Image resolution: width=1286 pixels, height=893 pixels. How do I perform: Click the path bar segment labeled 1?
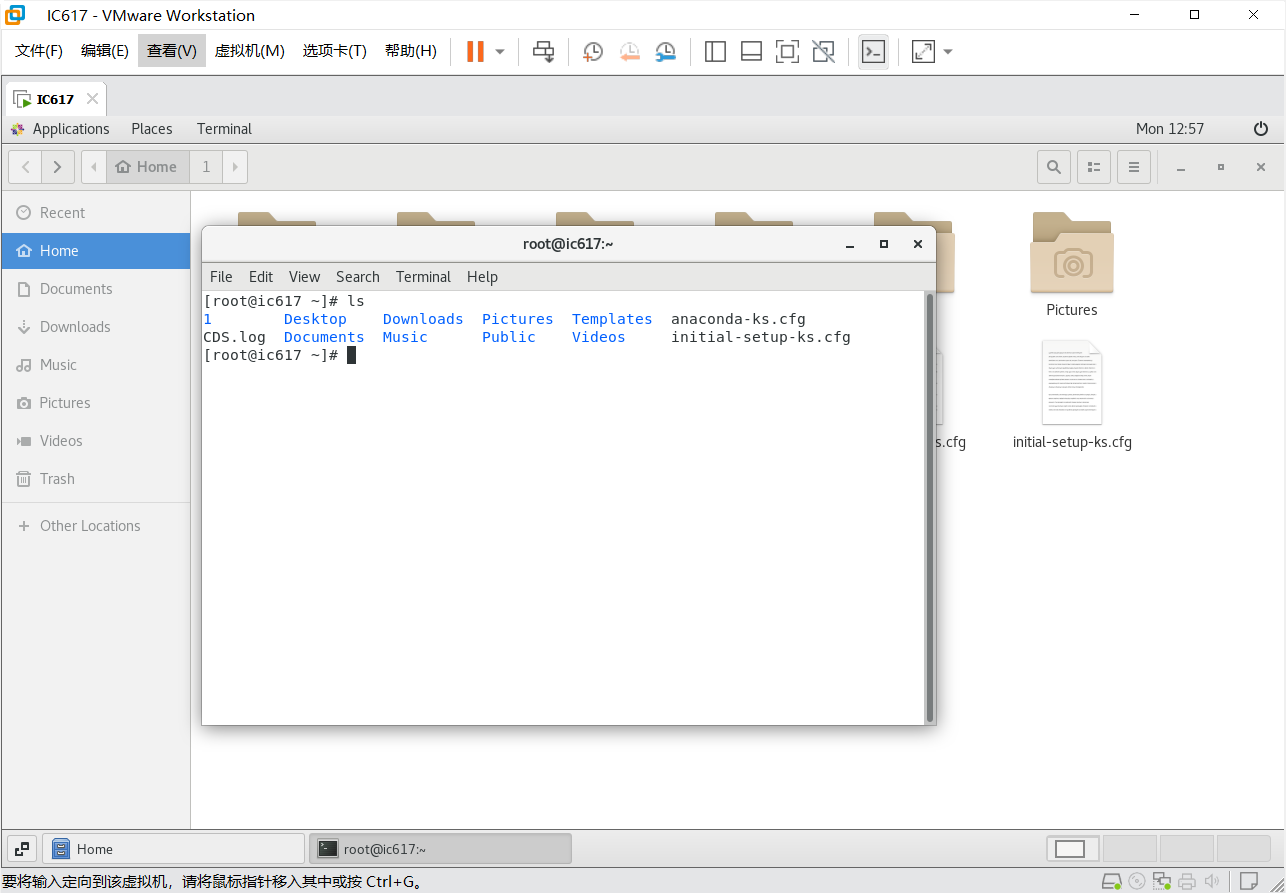[206, 167]
